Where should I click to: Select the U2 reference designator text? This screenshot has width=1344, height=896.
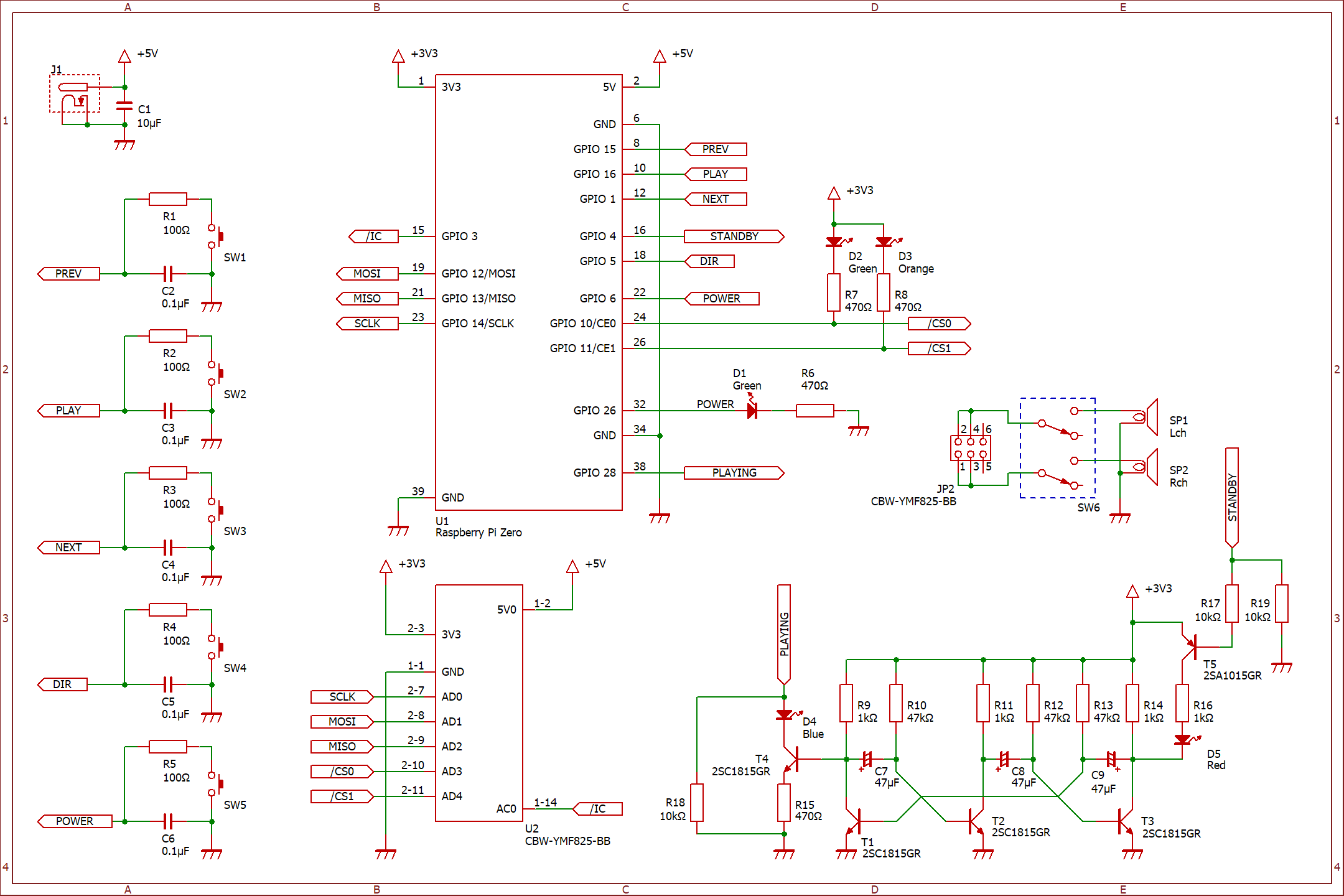click(531, 829)
